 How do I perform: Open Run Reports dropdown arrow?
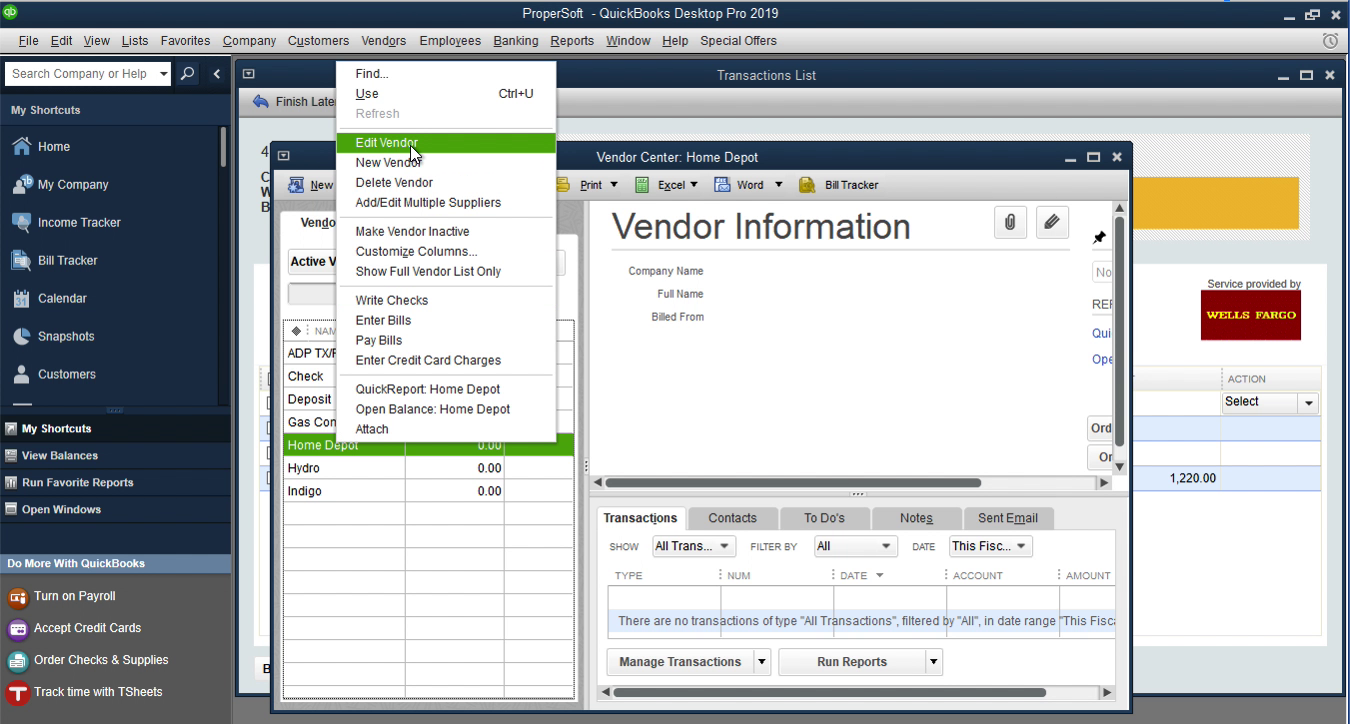934,662
